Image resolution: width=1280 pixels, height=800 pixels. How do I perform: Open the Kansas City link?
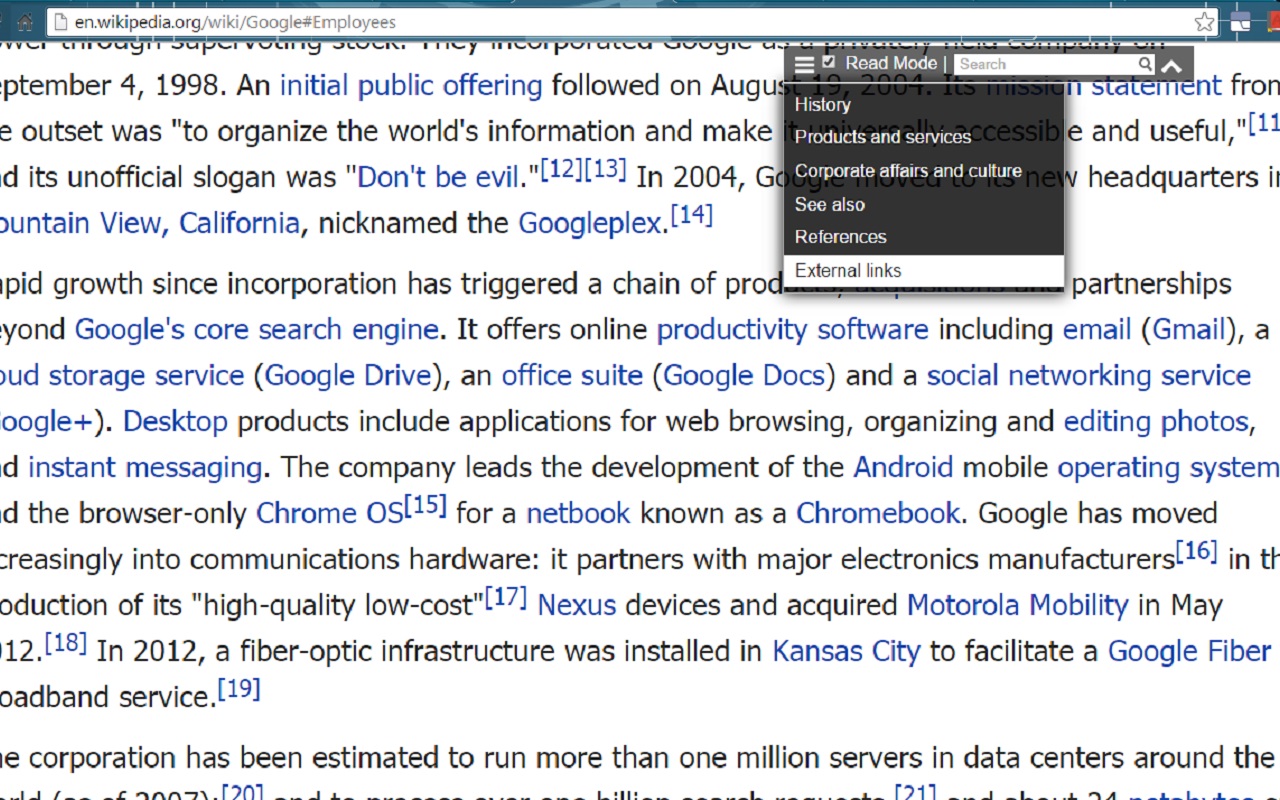click(x=846, y=651)
